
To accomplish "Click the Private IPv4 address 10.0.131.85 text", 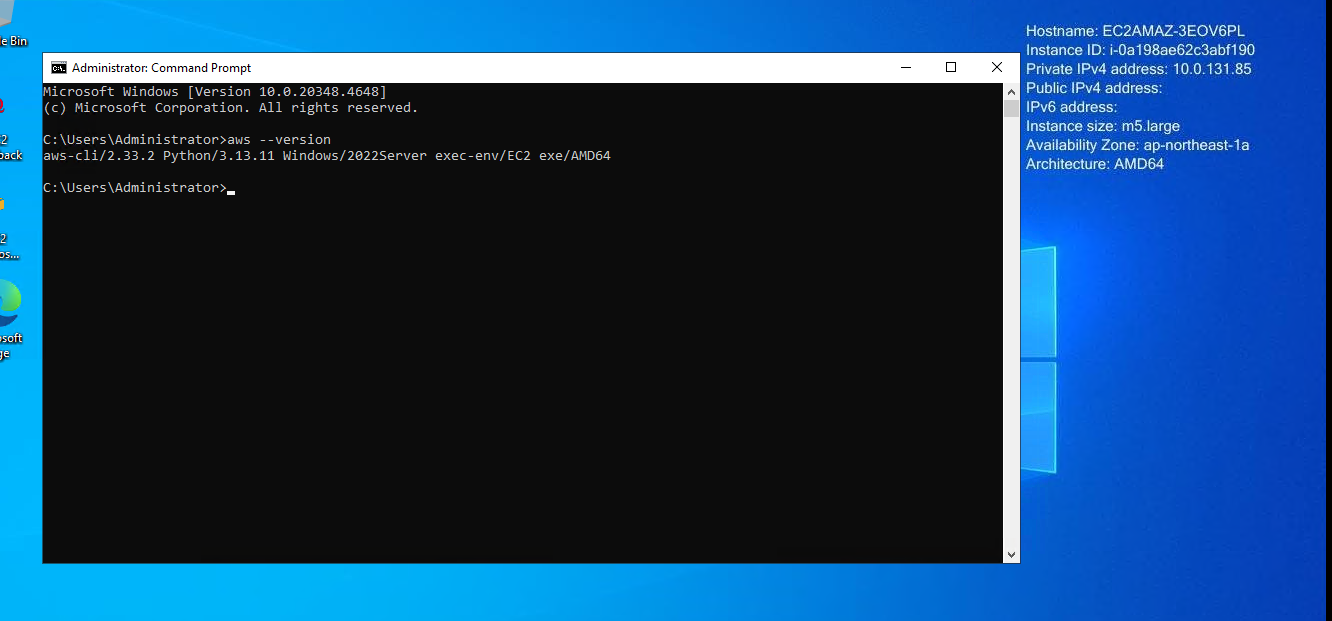I will point(1139,69).
